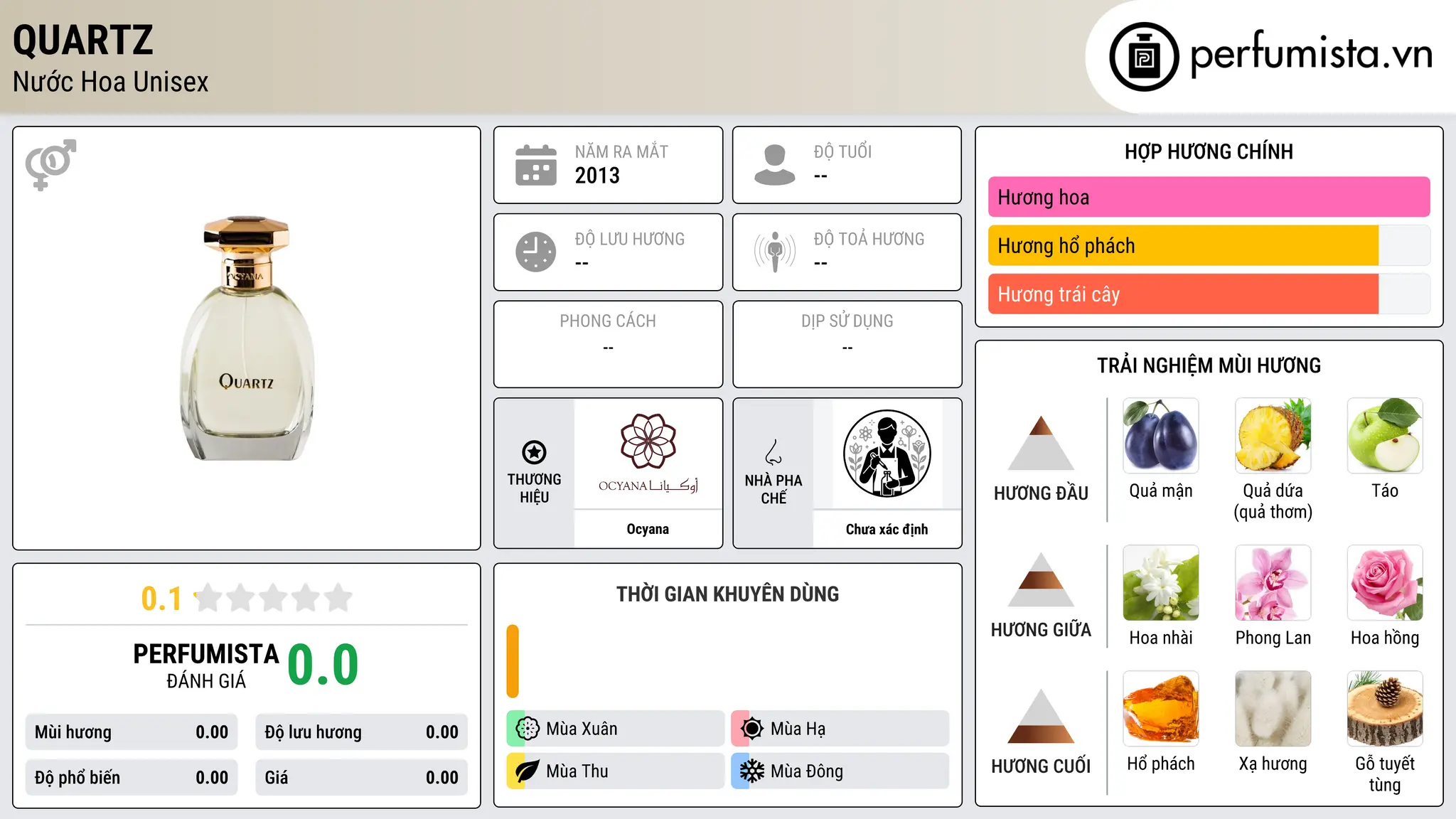Viewport: 1456px width, 819px height.
Task: Click the QUARTZ perfume title
Action: click(x=83, y=41)
